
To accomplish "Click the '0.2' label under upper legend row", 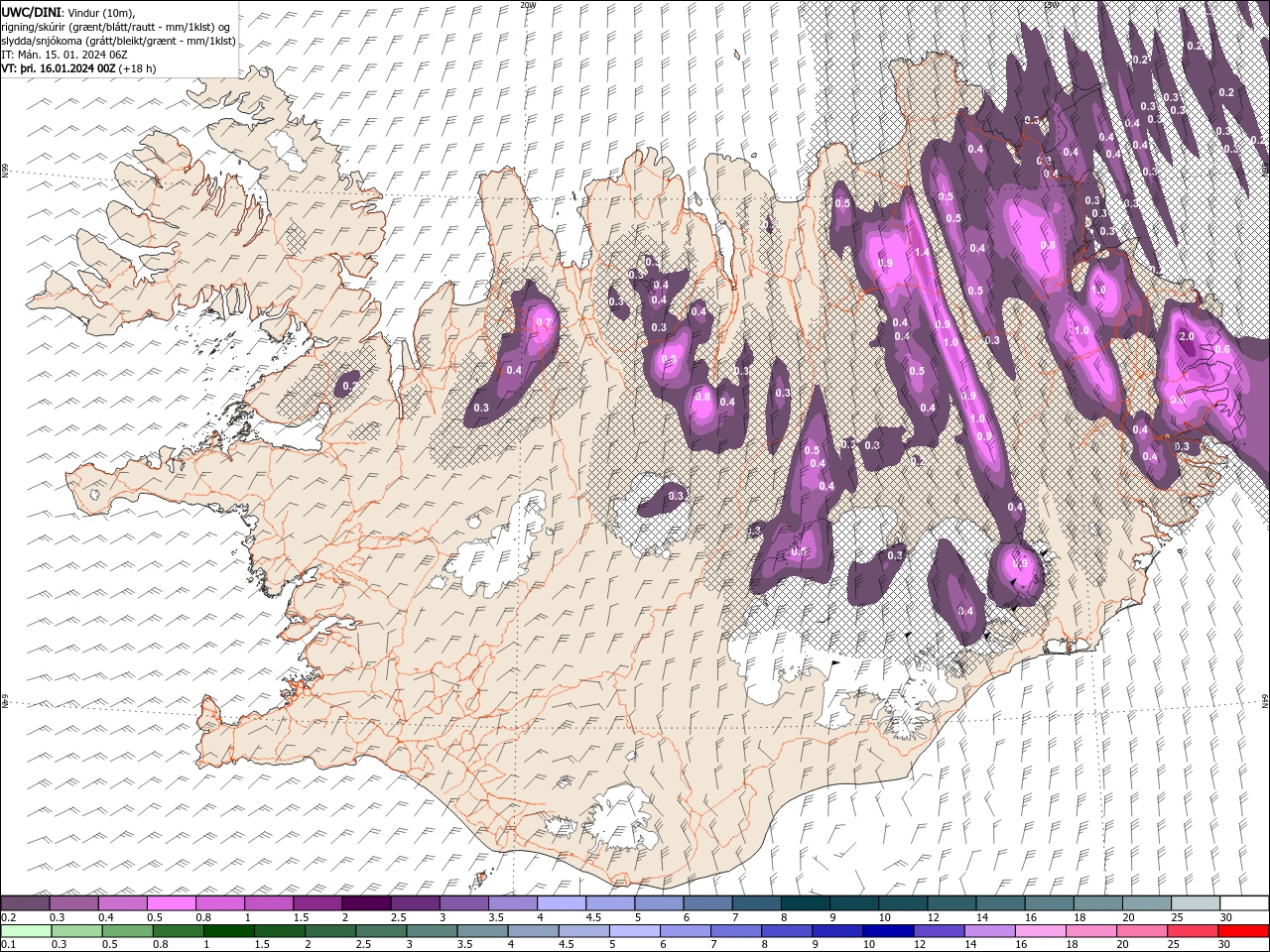I will pyautogui.click(x=9, y=916).
